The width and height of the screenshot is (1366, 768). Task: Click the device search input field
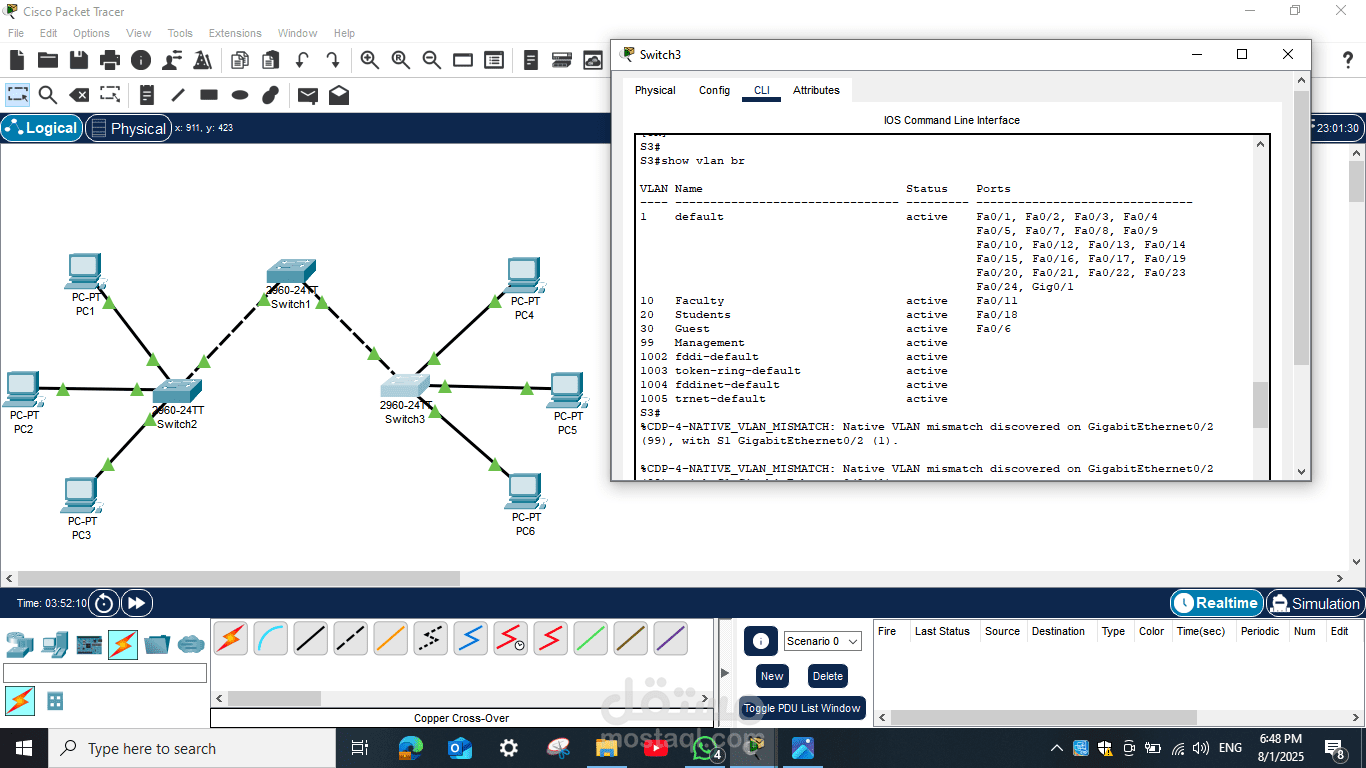click(x=105, y=673)
